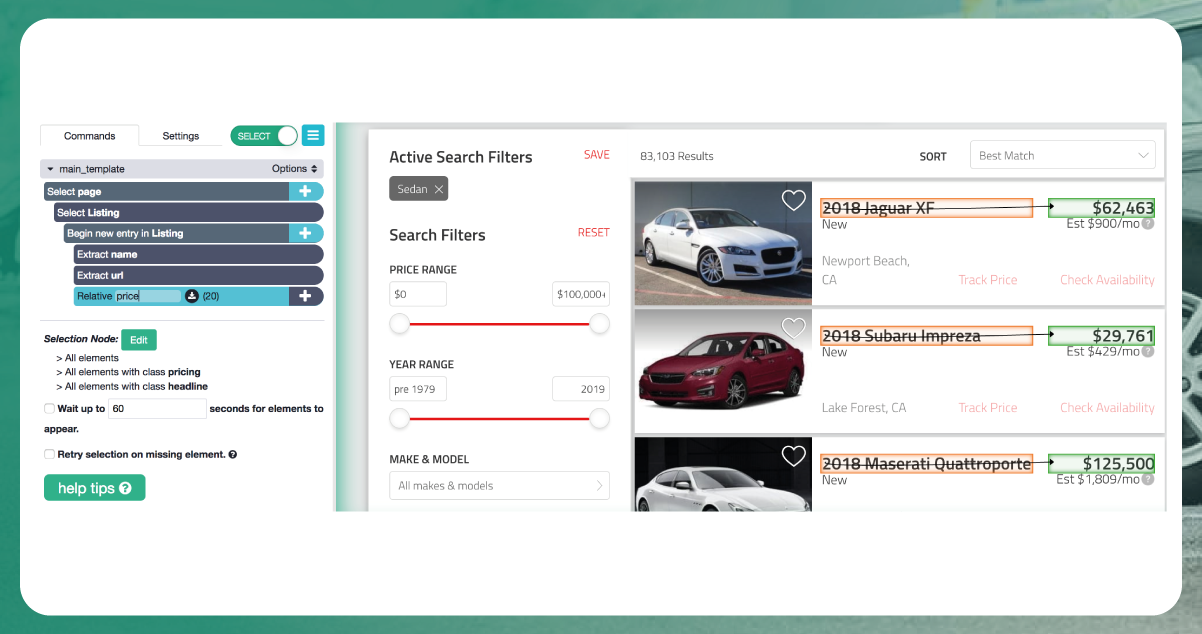Click the minimum price field $0
This screenshot has height=634, width=1202.
[418, 294]
